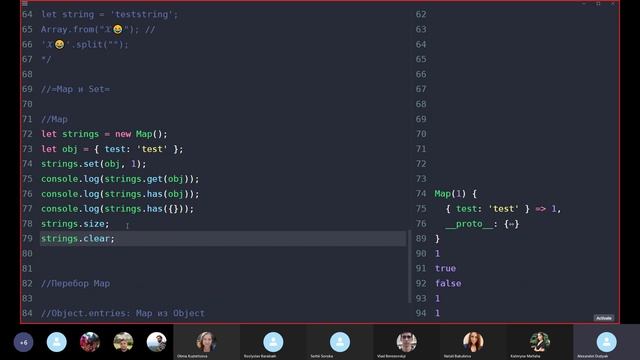Screen dimensions: 640x360
Task: Click the .split("") line with emoji
Action: tap(84, 44)
